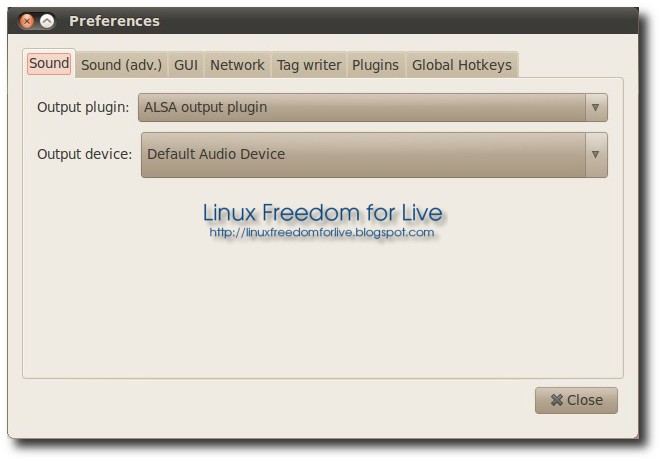Click the Output plugin dropdown arrow
This screenshot has width=662, height=462.
click(x=595, y=107)
